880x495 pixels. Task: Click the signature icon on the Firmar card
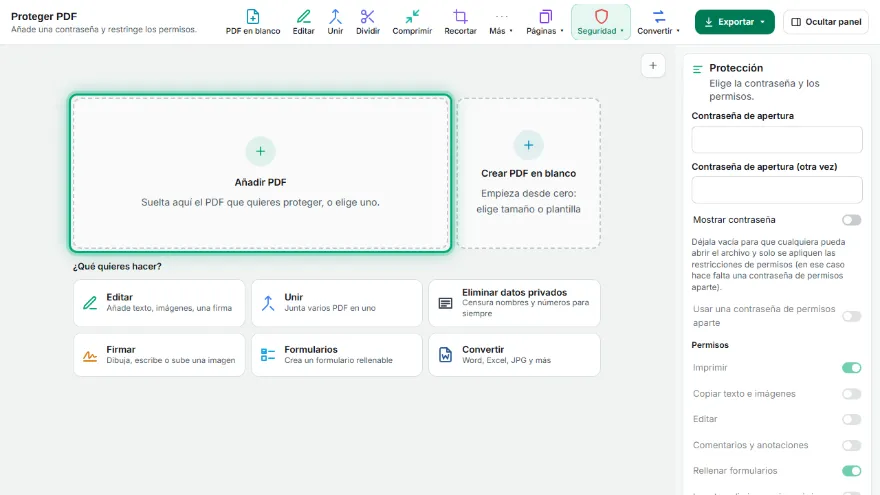click(x=90, y=355)
